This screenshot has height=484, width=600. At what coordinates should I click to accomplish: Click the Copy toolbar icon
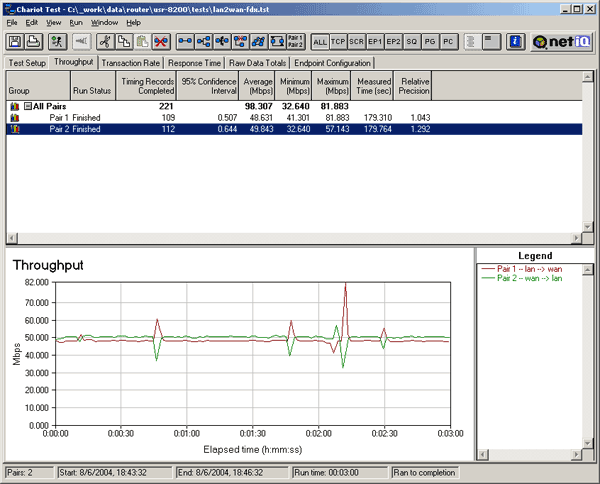tap(124, 41)
